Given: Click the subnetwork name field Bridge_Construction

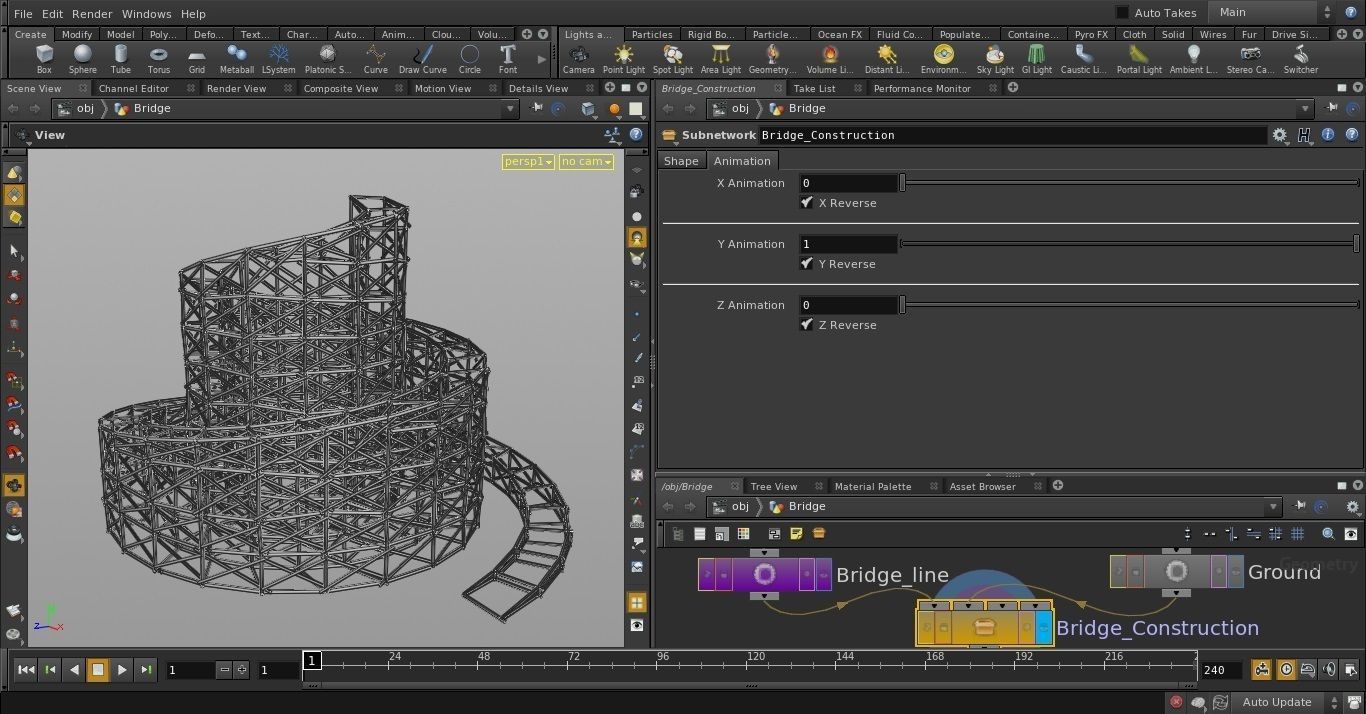Looking at the screenshot, I should pos(1012,135).
